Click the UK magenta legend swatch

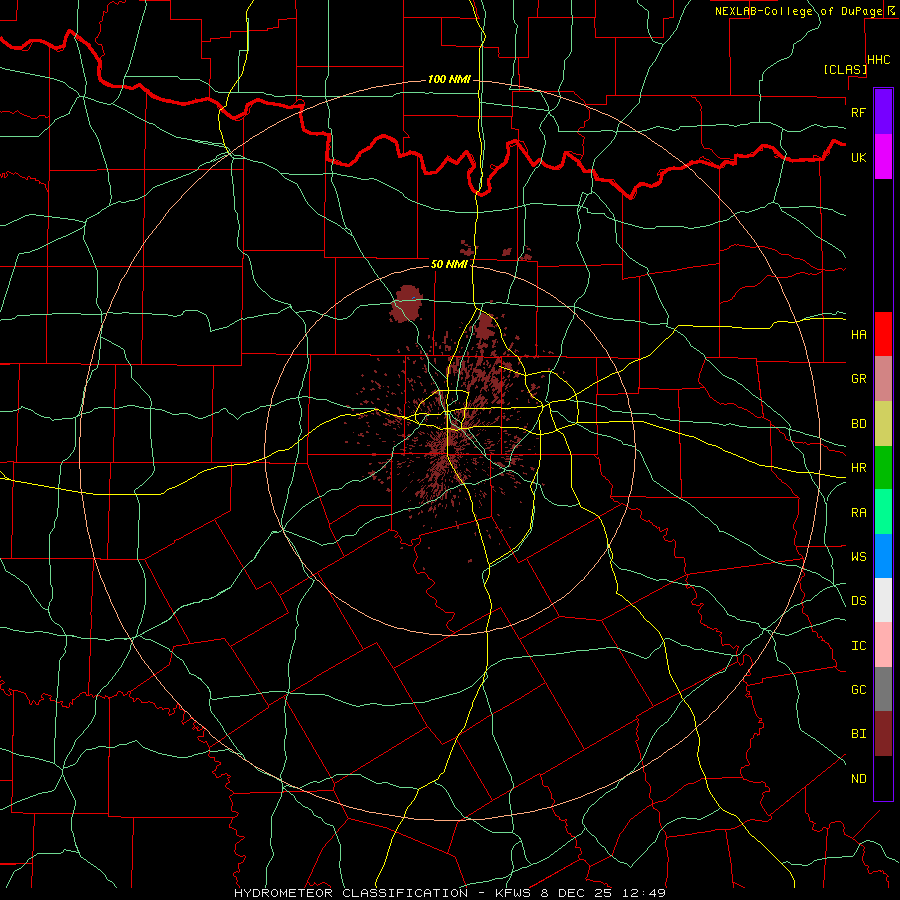point(883,157)
